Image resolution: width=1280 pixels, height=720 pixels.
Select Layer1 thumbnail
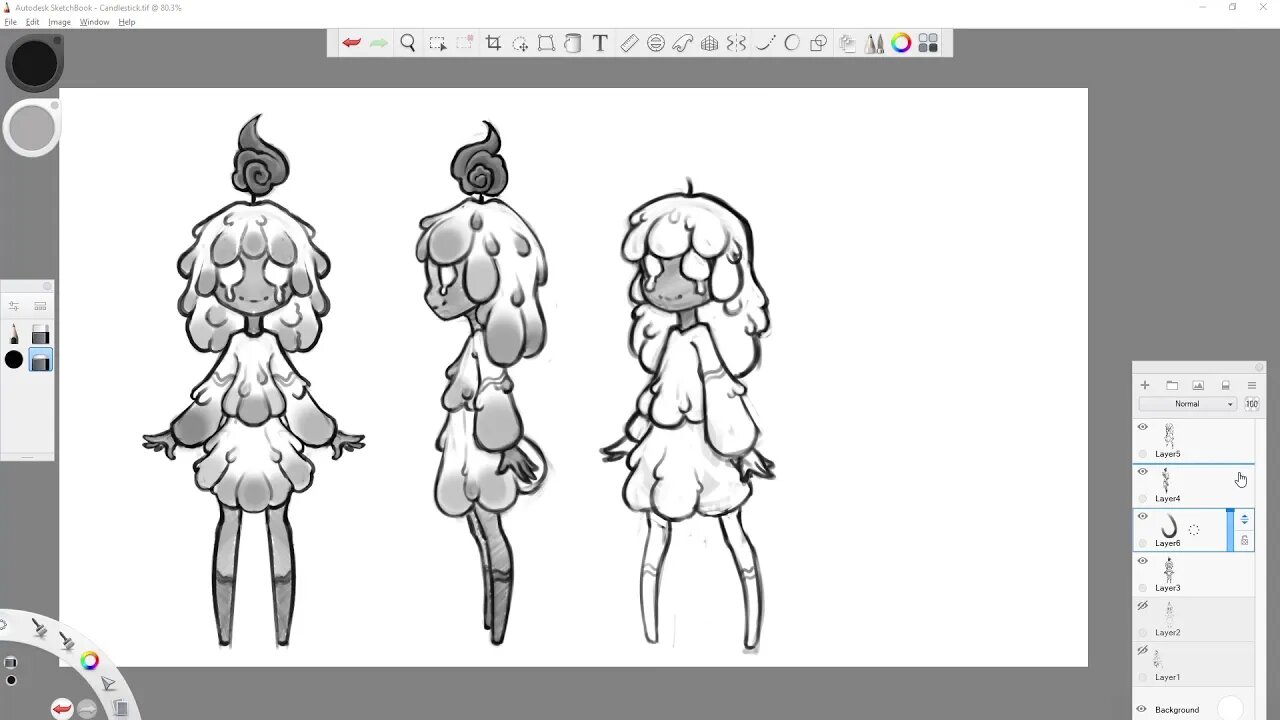click(x=1158, y=659)
